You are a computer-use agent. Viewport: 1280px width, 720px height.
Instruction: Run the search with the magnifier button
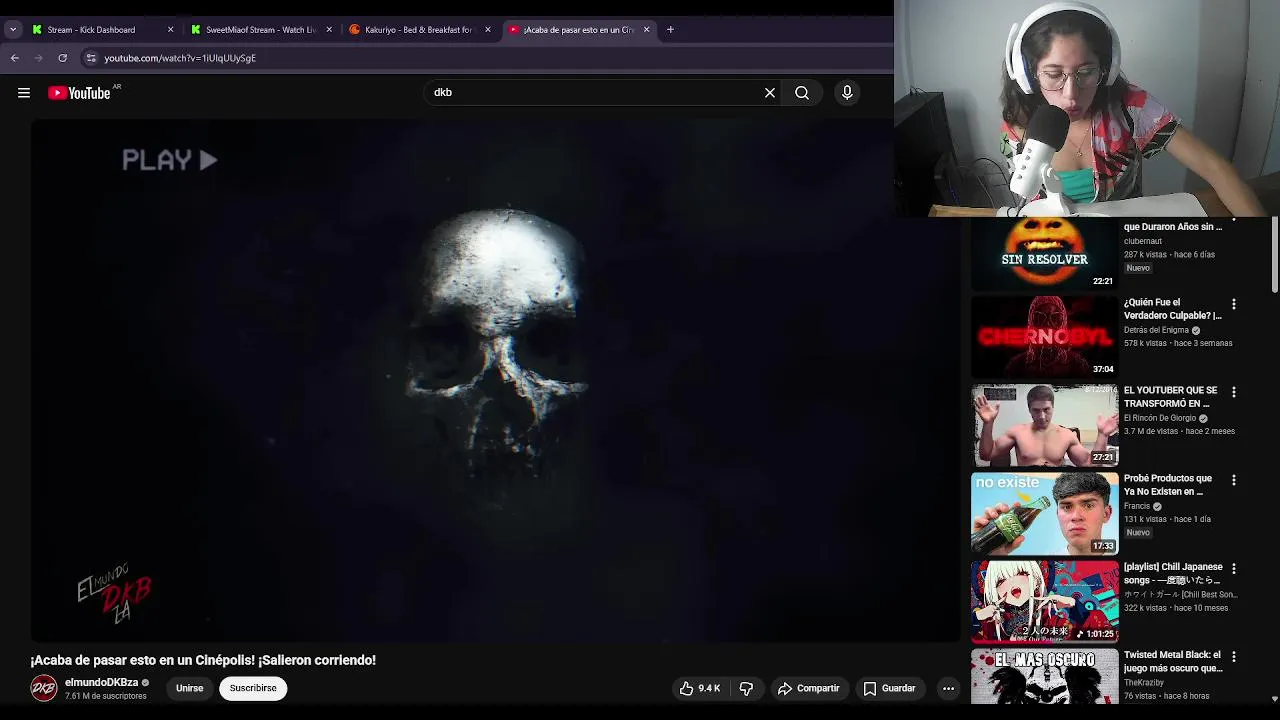tap(802, 93)
